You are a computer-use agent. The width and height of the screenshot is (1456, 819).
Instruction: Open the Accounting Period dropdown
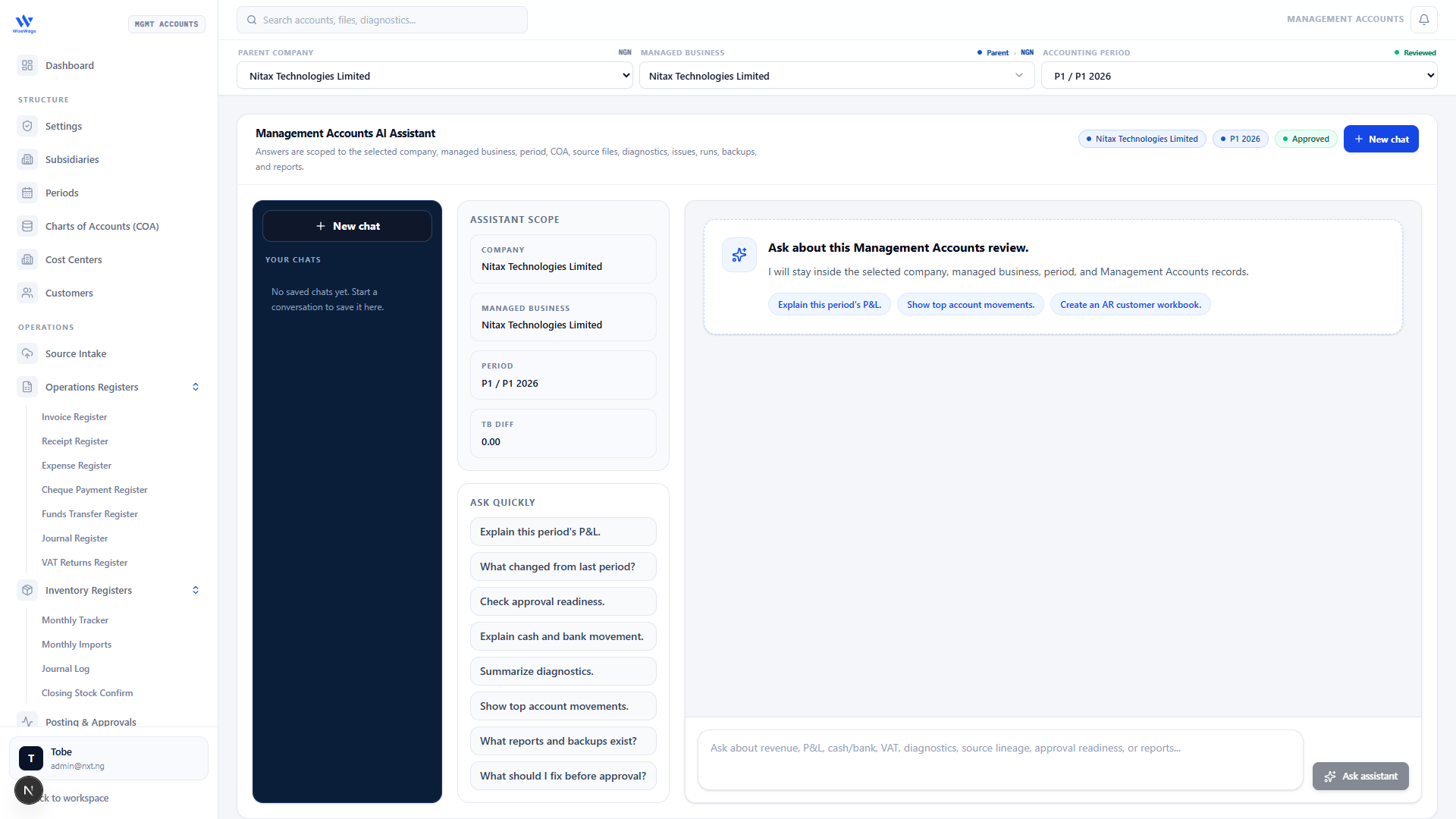1239,76
